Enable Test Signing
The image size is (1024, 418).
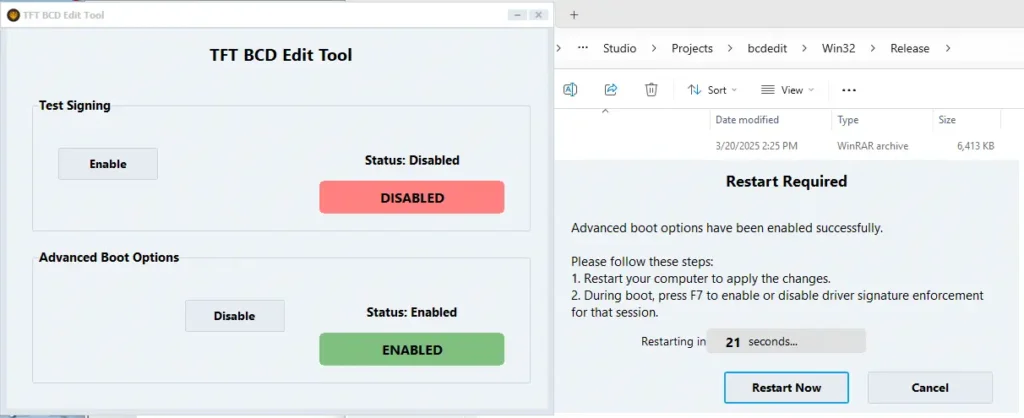pyautogui.click(x=108, y=164)
